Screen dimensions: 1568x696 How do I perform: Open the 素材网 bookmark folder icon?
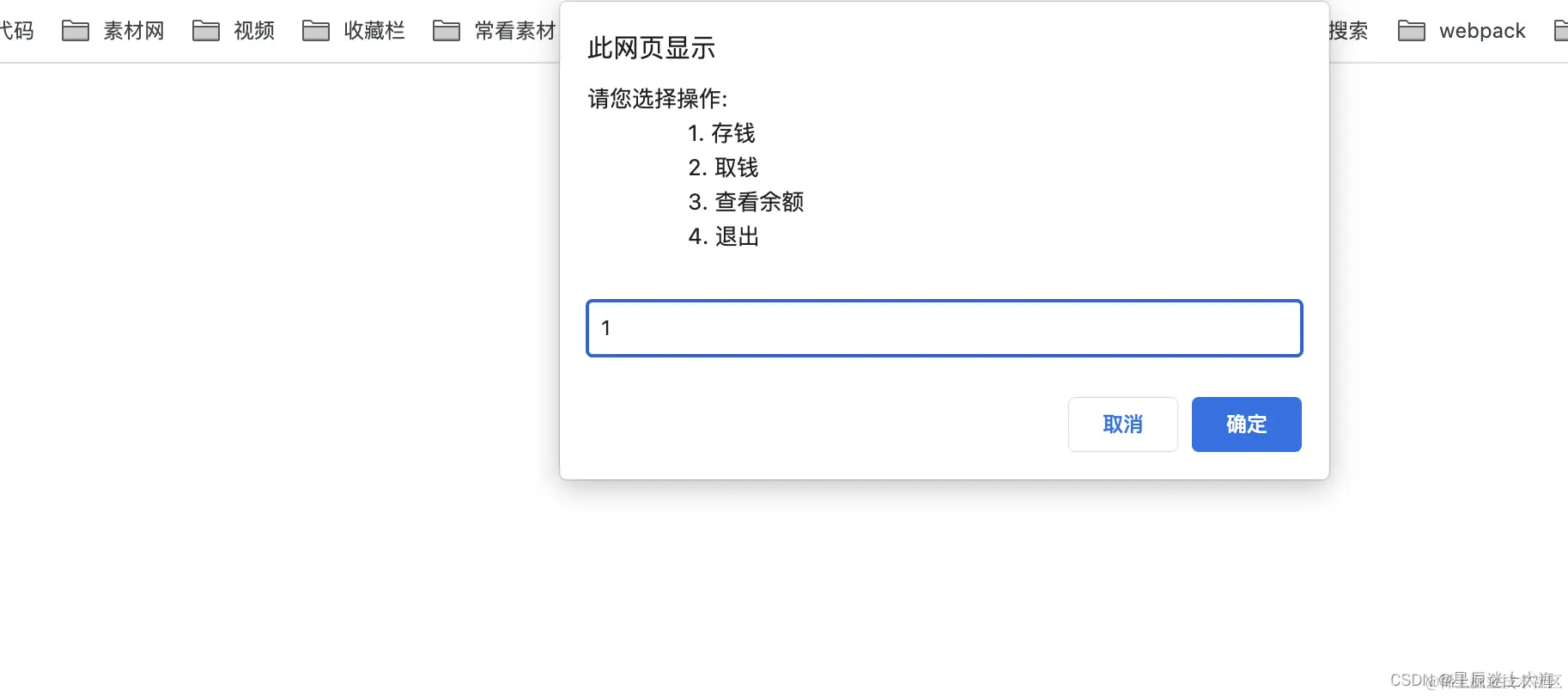pos(76,28)
